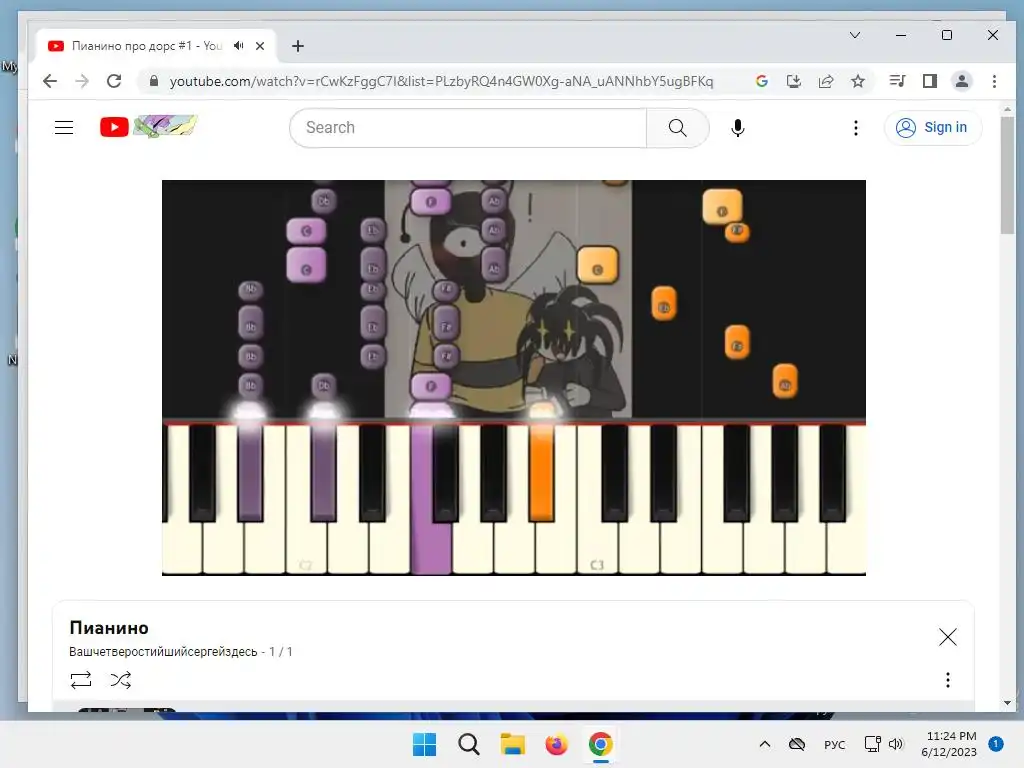Share this page icon
1024x768 pixels.
(825, 81)
